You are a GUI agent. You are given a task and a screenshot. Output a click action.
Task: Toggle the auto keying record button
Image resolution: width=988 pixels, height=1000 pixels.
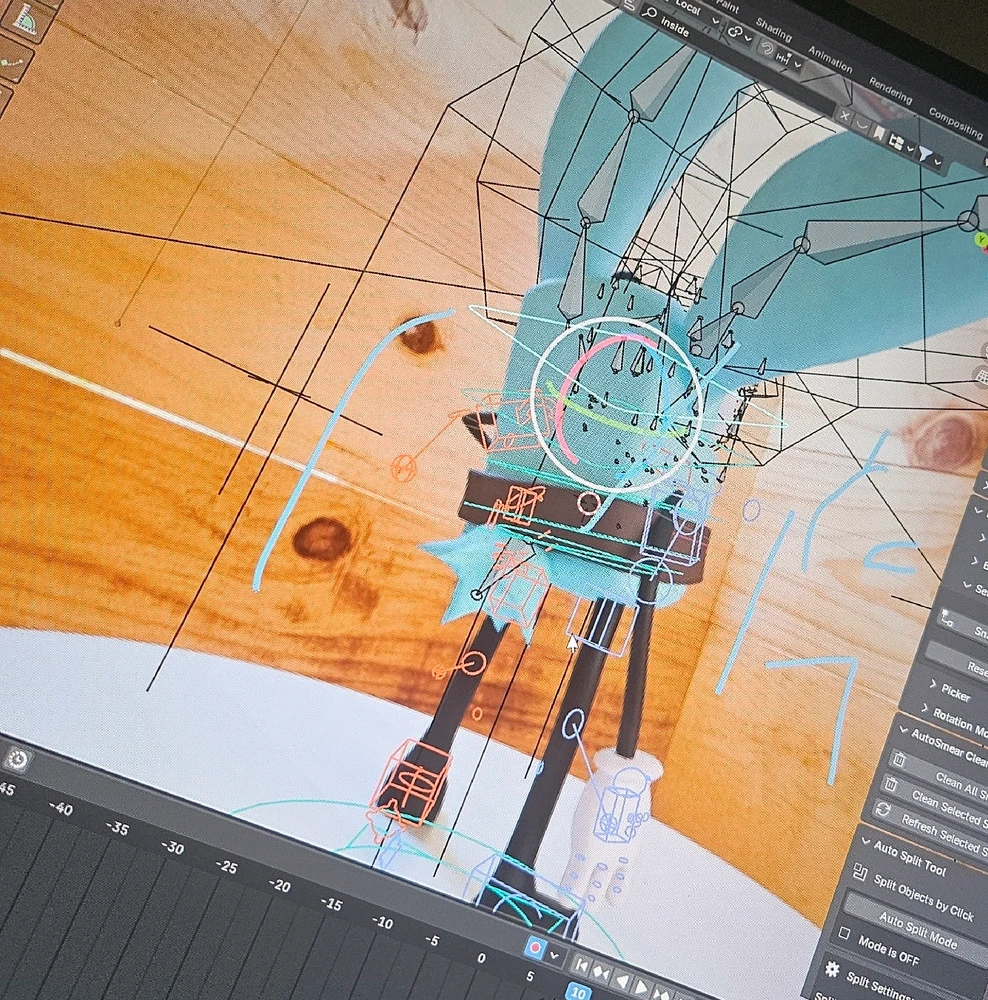pos(535,946)
